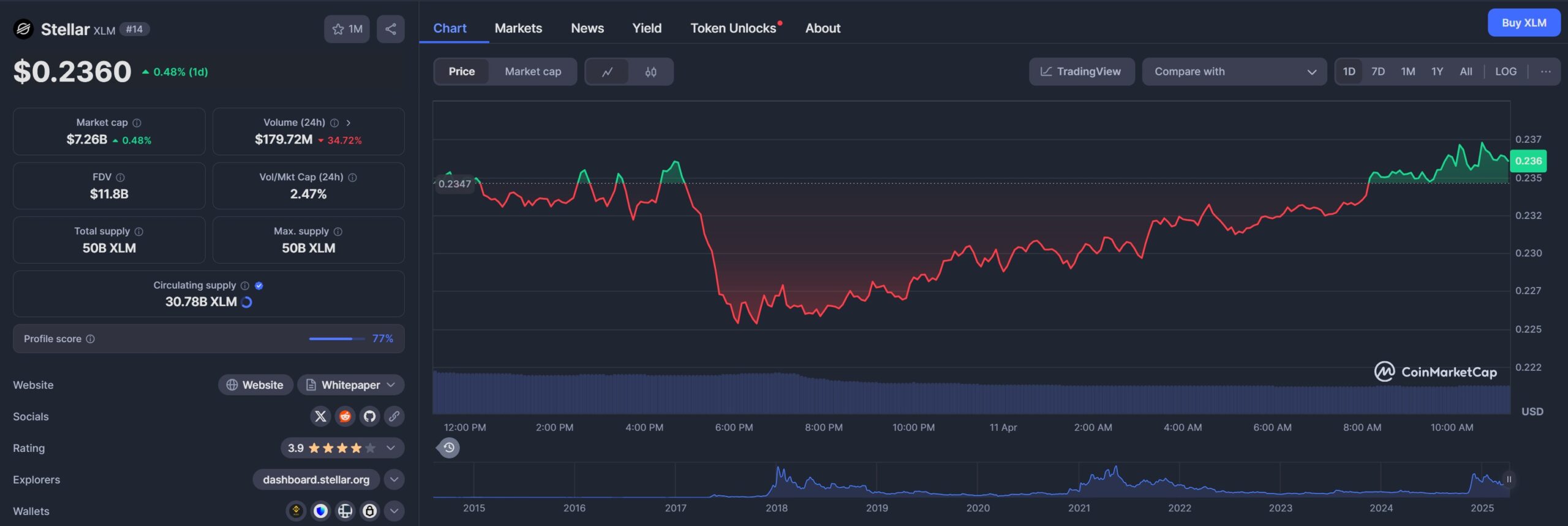The image size is (1568, 526).
Task: Open the Reddit social link
Action: (345, 416)
